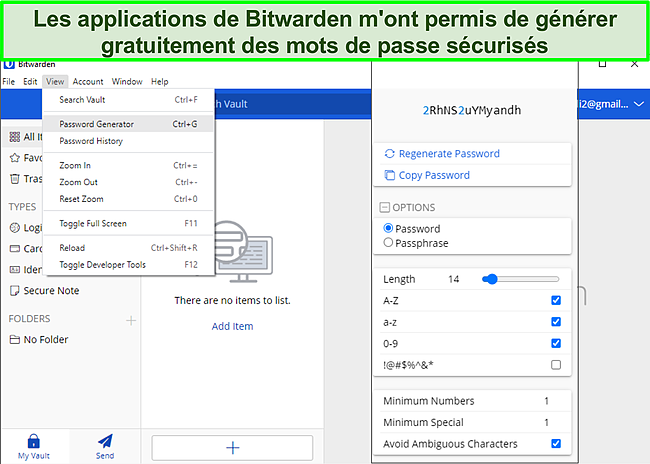This screenshot has width=650, height=464.
Task: Uncheck the a-z lowercase checkbox
Action: point(556,322)
